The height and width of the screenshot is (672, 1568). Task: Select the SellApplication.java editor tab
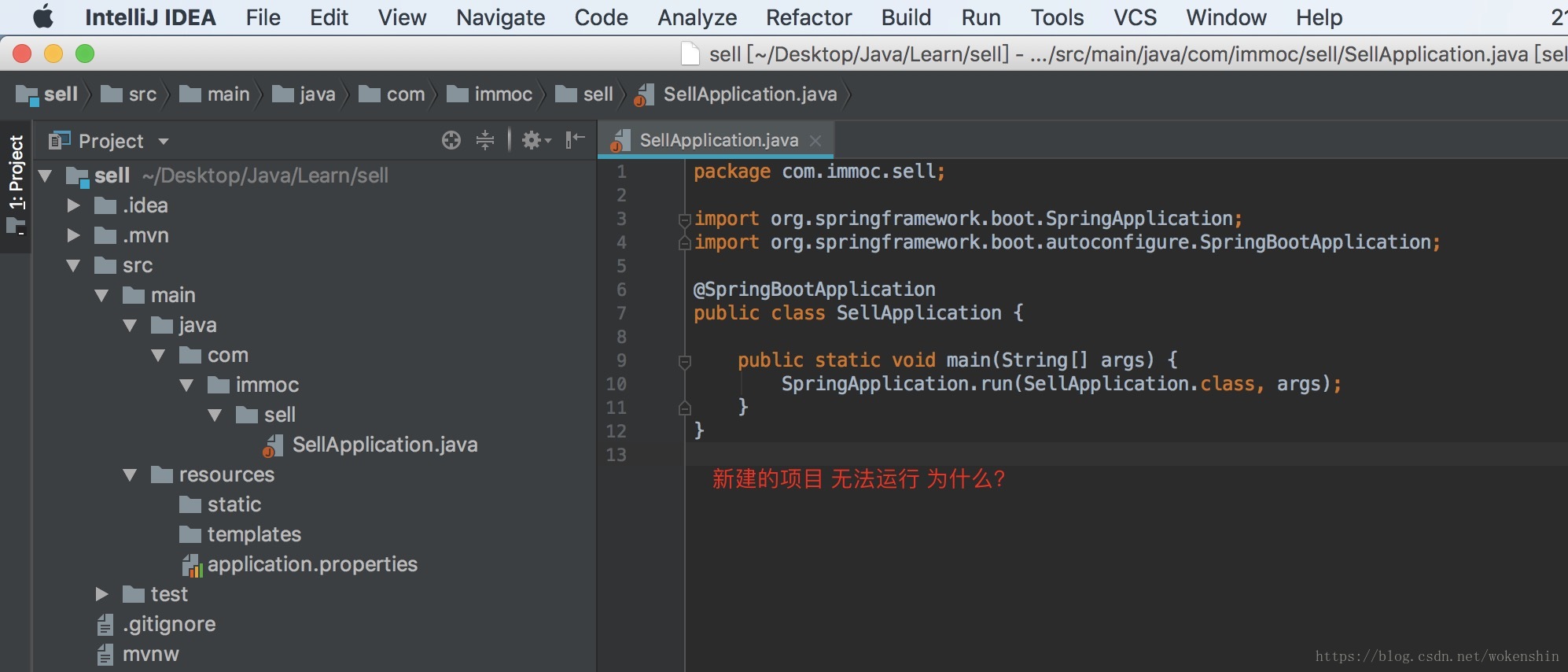(x=718, y=140)
